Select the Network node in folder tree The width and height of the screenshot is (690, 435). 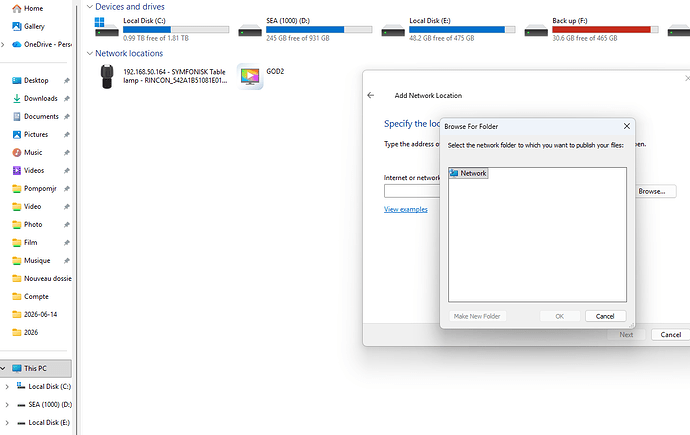(x=468, y=173)
